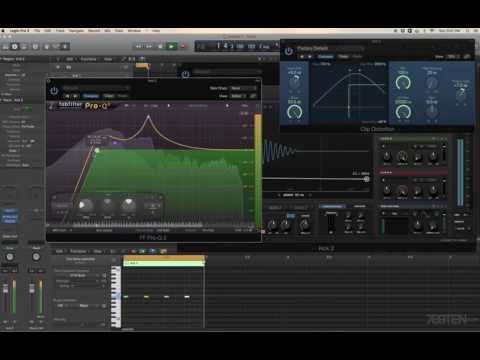Open the Help menu in menu bar
The width and height of the screenshot is (480, 360).
[x=156, y=31]
